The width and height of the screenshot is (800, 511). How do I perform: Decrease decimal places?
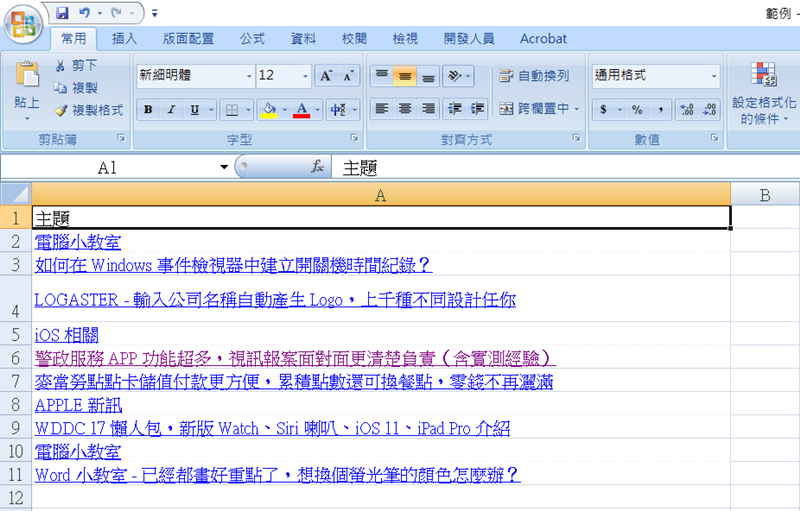(709, 110)
